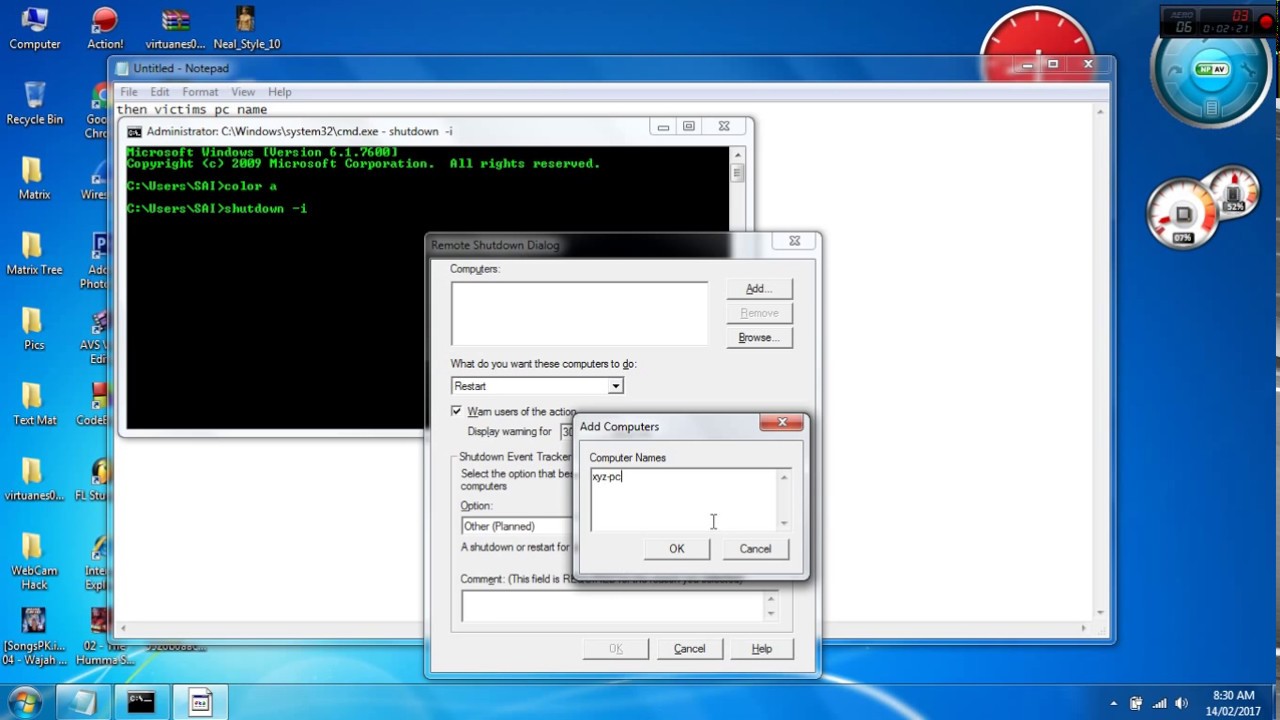The image size is (1280, 720).
Task: Open Notepad Edit menu
Action: pyautogui.click(x=160, y=92)
